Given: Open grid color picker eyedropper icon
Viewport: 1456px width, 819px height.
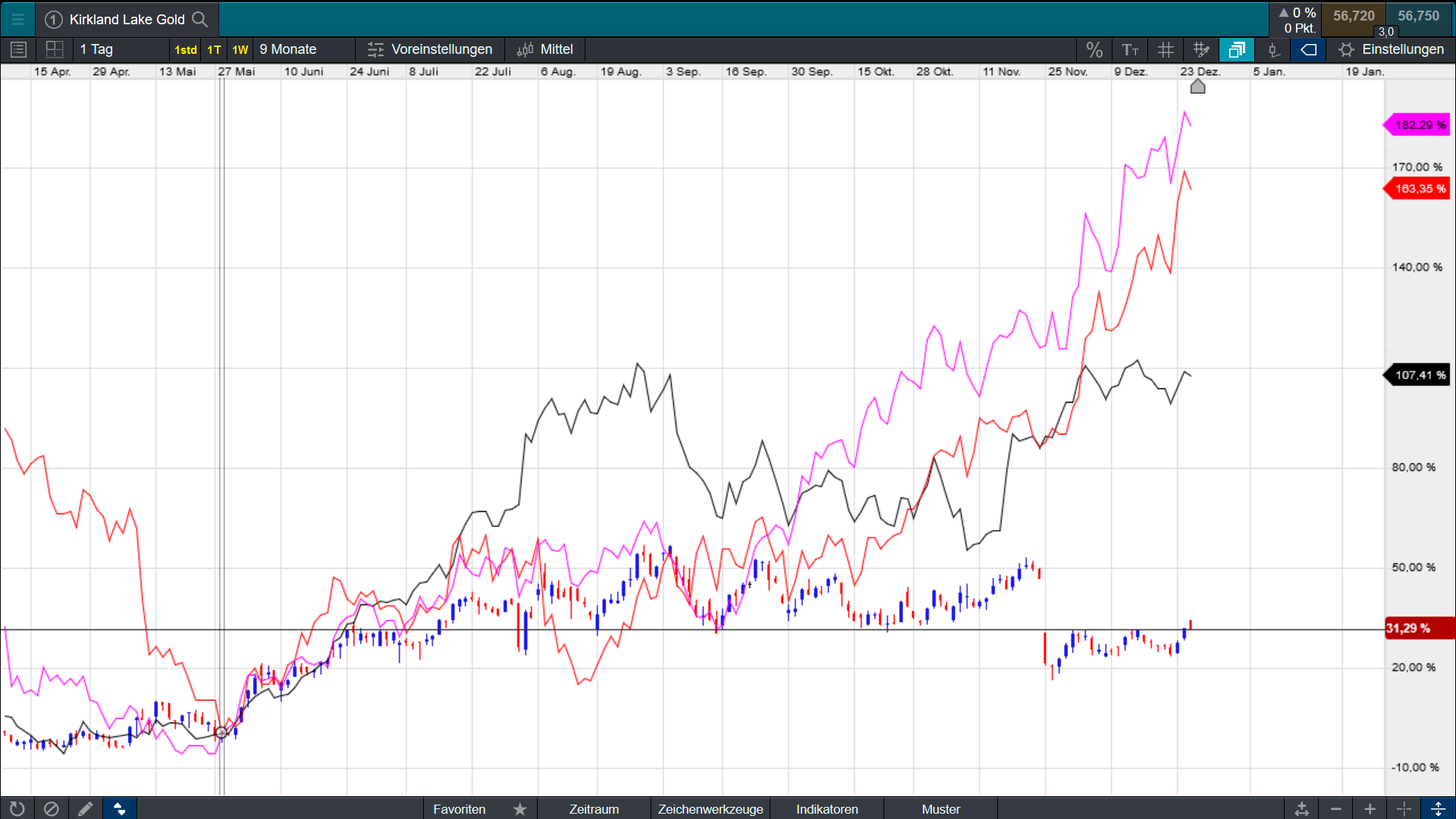Looking at the screenshot, I should pyautogui.click(x=1201, y=50).
